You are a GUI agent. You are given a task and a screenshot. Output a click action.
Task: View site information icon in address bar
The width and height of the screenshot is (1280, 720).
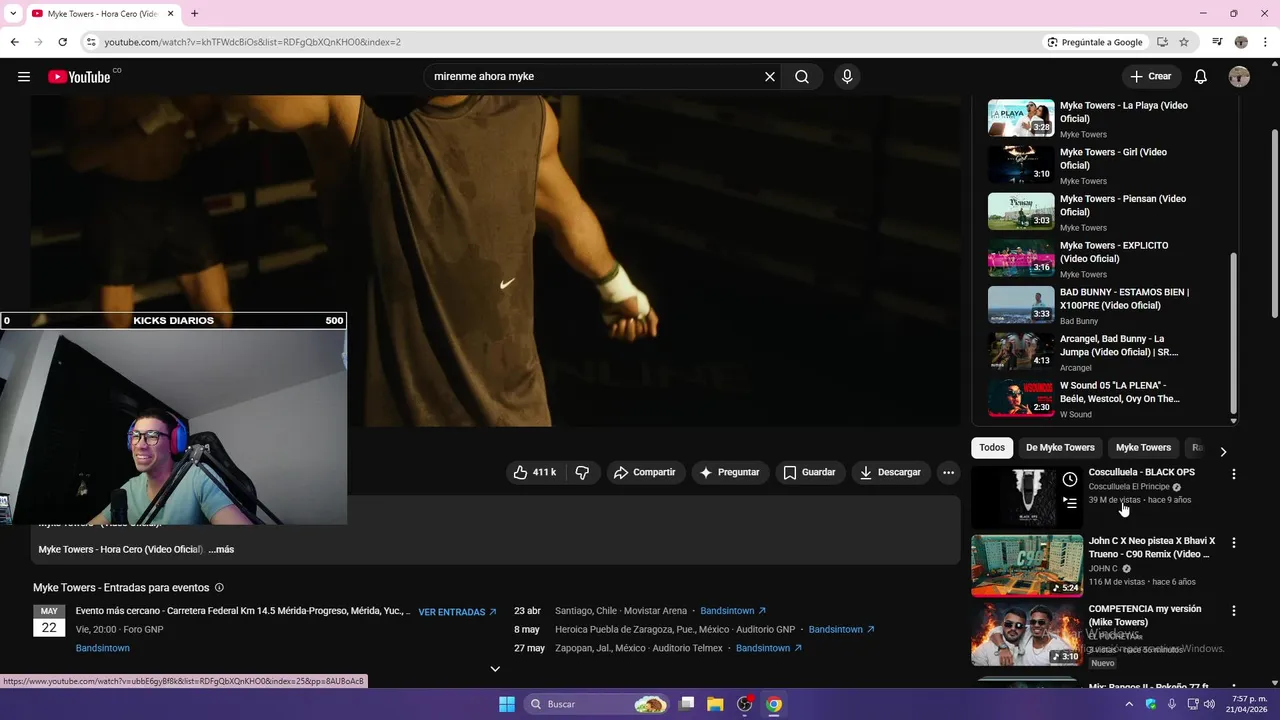91,42
